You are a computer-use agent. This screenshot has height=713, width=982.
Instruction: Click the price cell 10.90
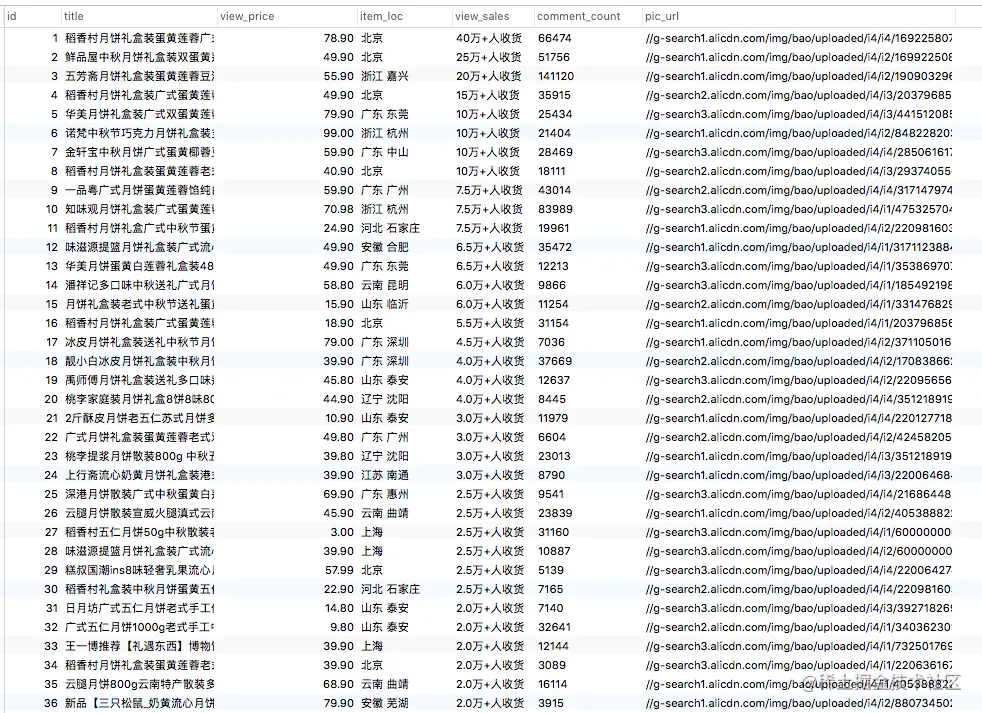(x=339, y=418)
